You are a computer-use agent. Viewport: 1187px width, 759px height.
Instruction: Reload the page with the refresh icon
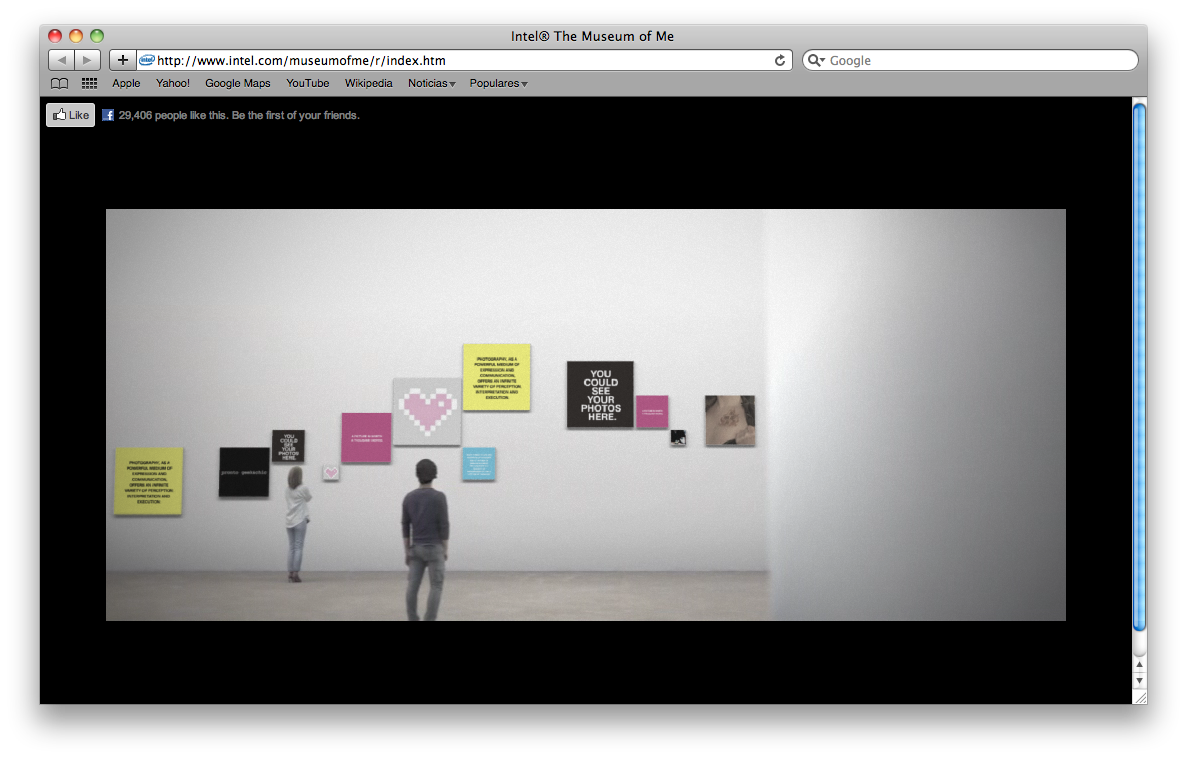click(780, 60)
